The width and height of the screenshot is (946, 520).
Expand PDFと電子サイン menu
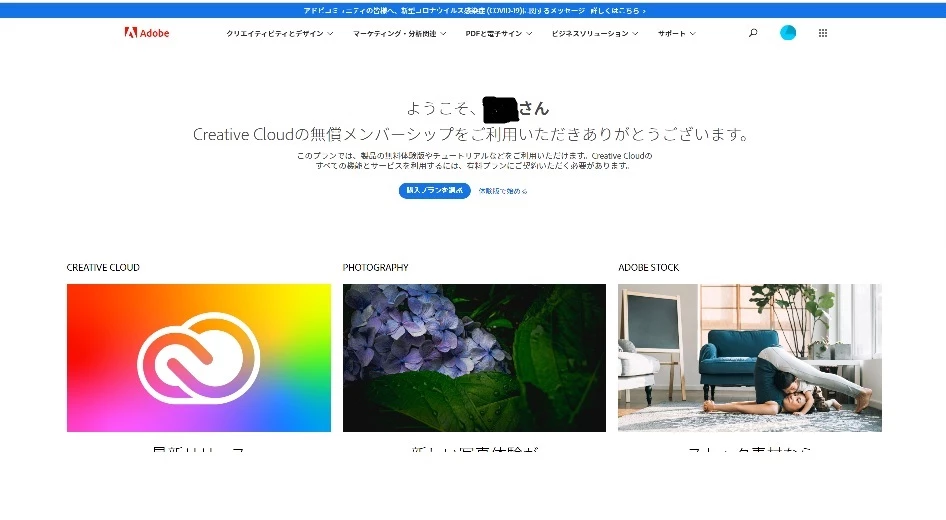[499, 34]
